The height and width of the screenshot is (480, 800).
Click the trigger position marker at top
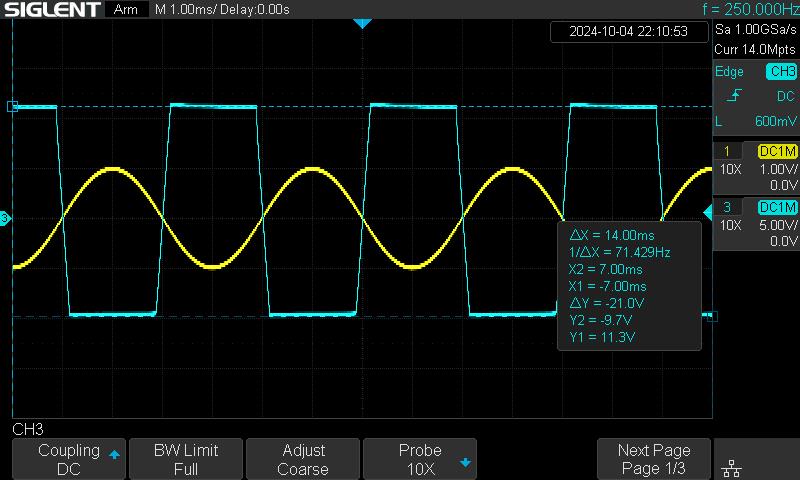click(363, 22)
